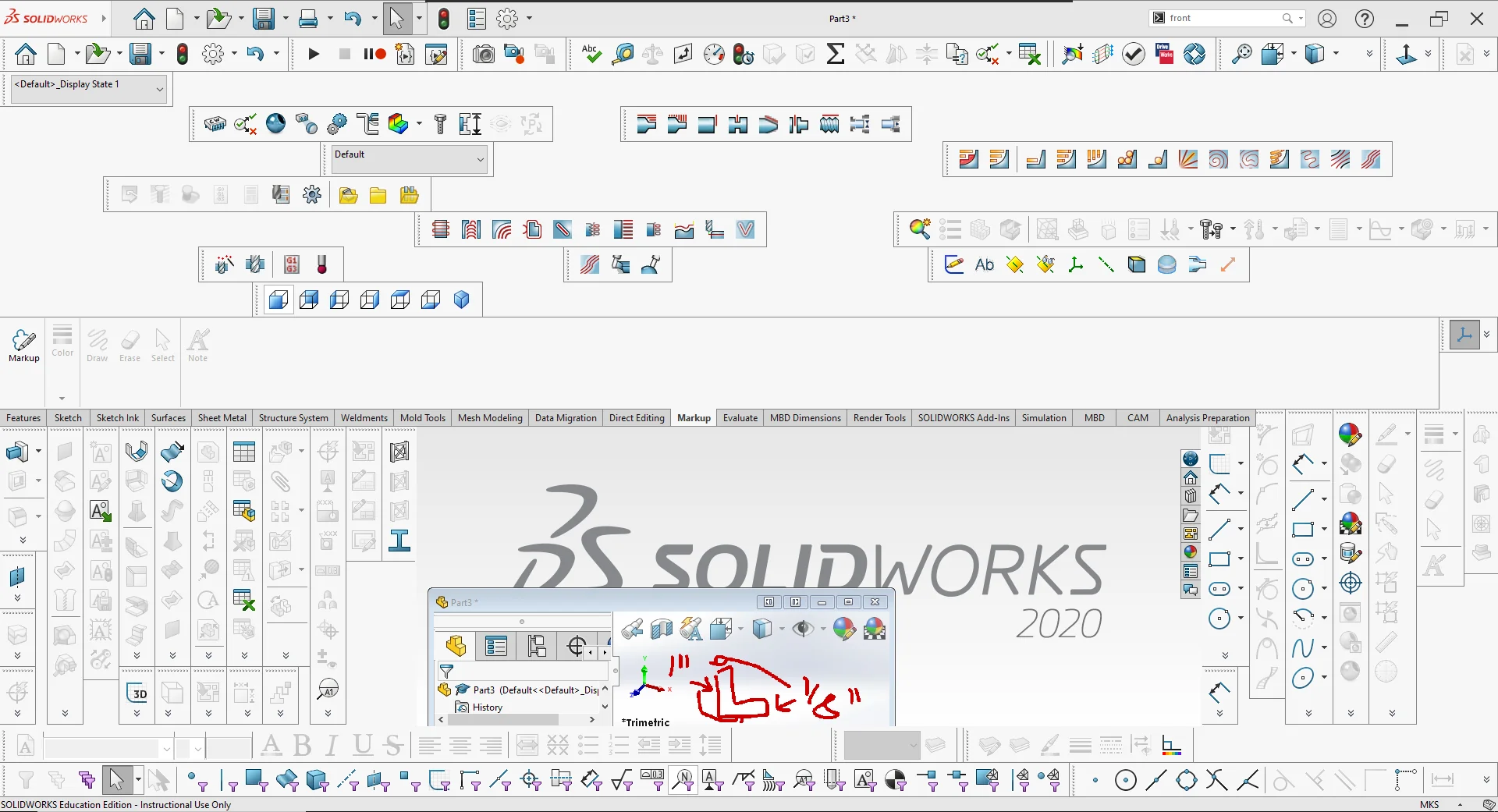
Task: Expand the MKS unit system arrow in status bar
Action: point(1460,805)
